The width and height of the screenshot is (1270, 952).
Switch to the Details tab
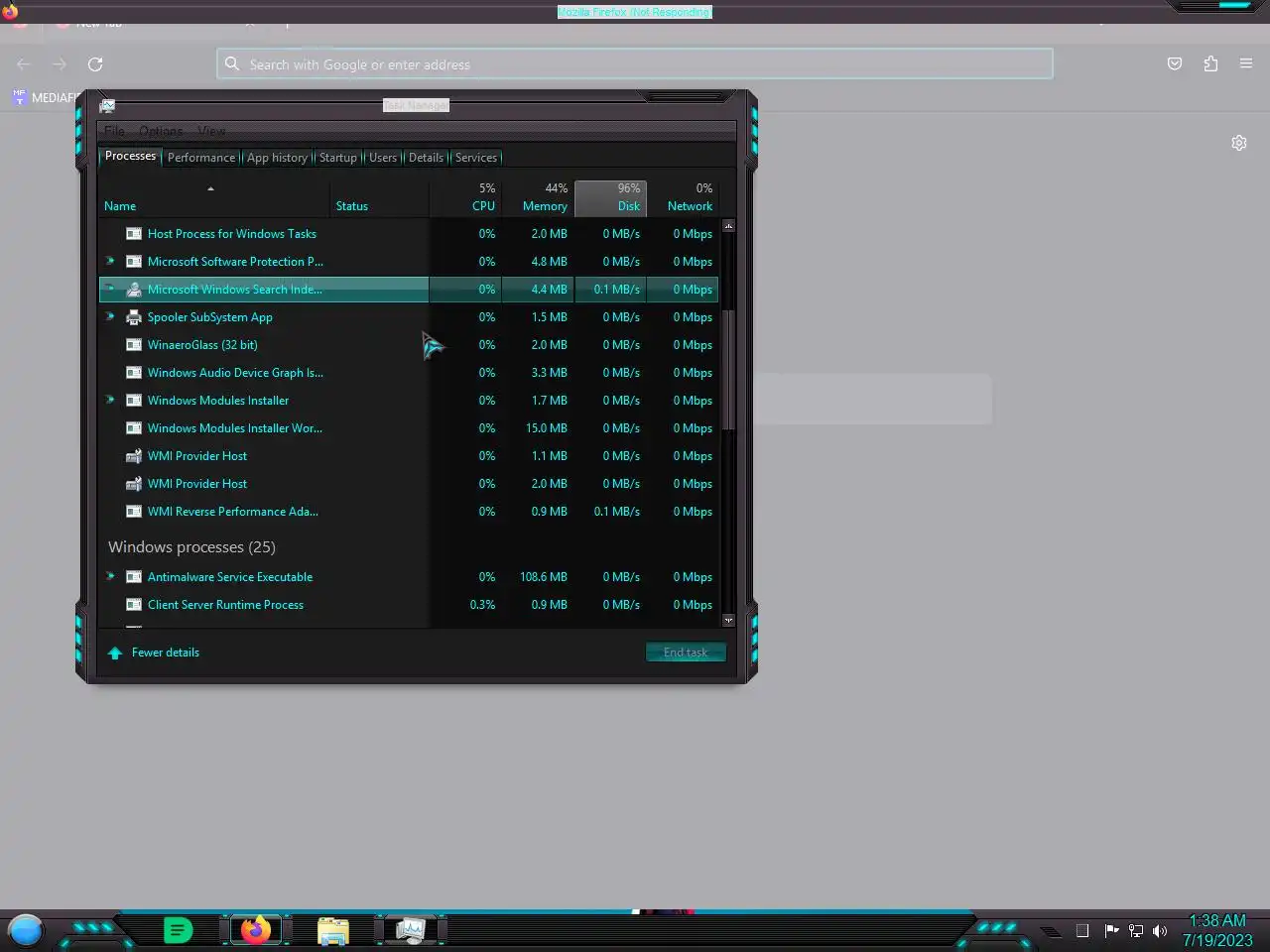(x=427, y=158)
